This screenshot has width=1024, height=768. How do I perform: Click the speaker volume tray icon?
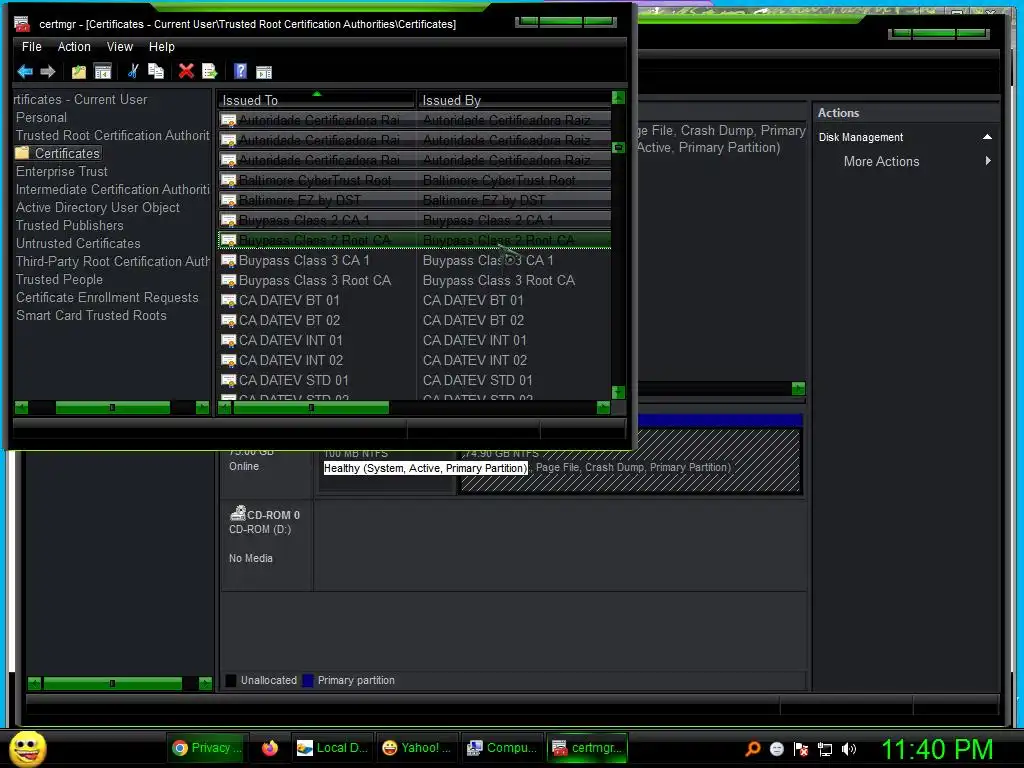849,749
